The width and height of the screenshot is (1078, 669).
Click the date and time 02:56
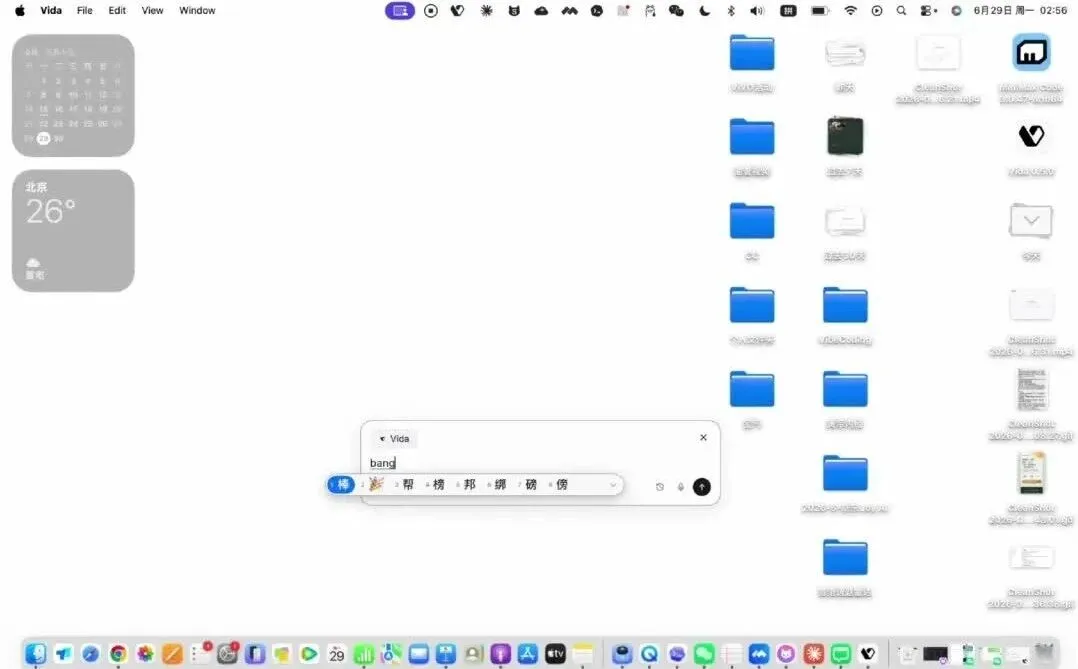tap(1020, 10)
